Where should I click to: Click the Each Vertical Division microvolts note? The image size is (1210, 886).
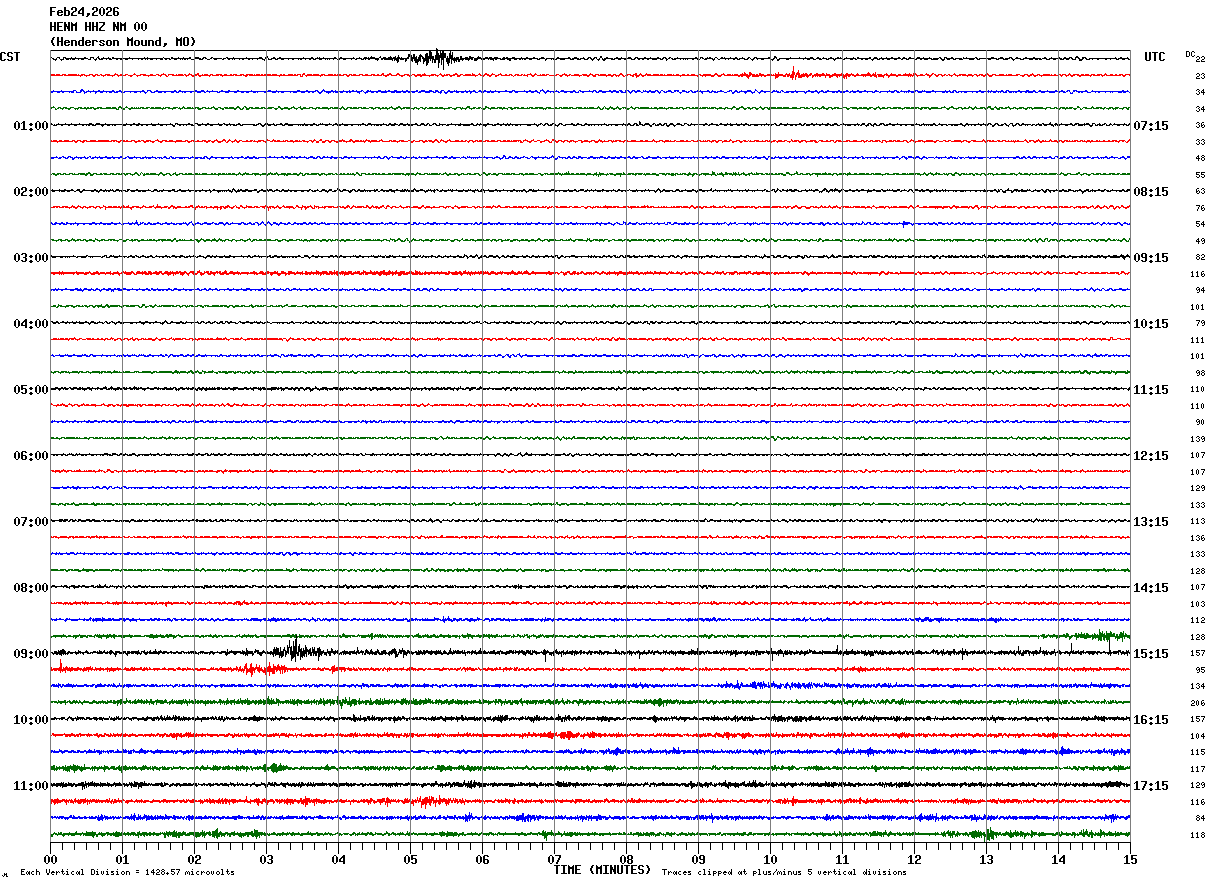[128, 872]
